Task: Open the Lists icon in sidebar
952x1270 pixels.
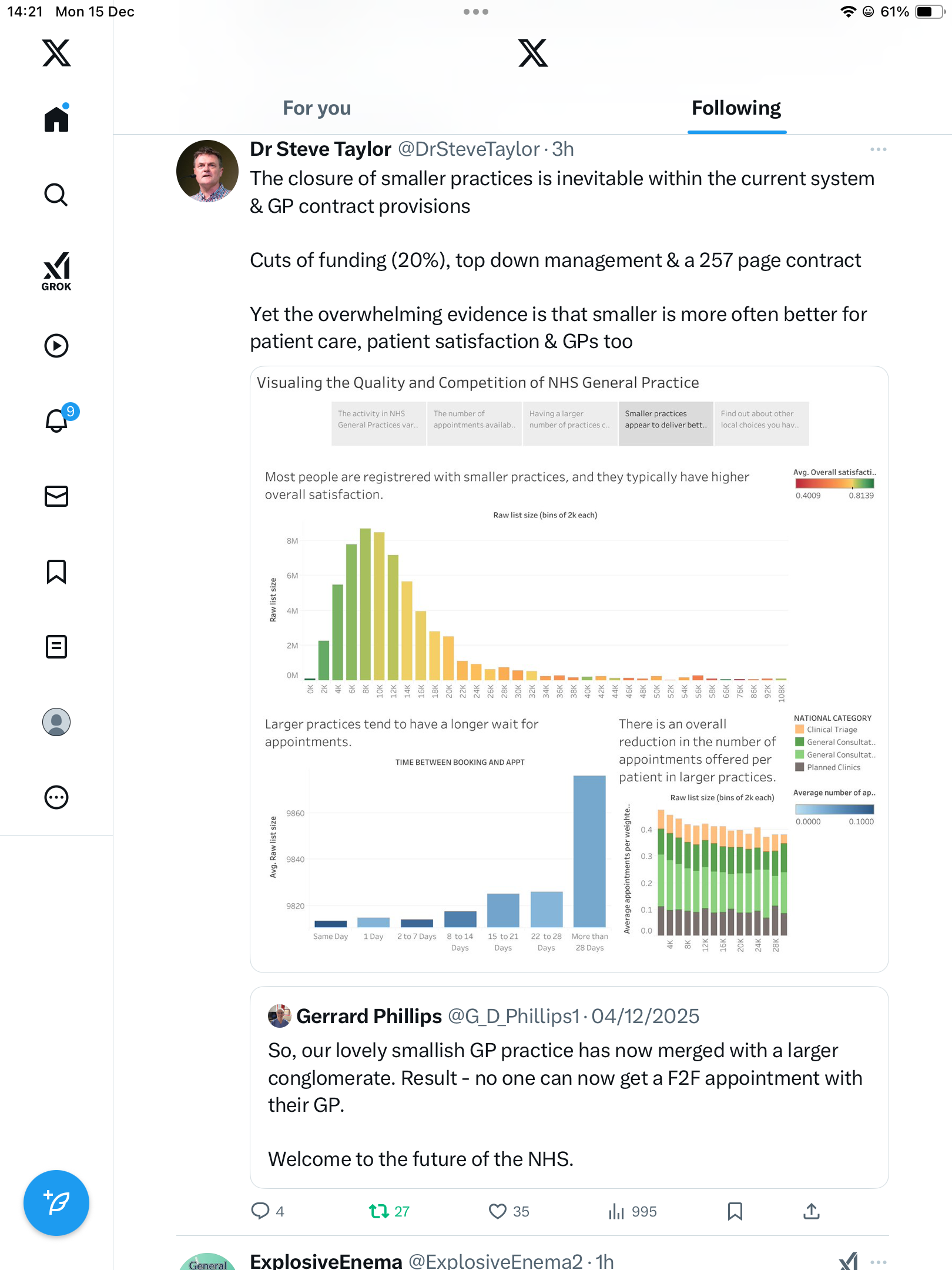Action: [x=56, y=647]
